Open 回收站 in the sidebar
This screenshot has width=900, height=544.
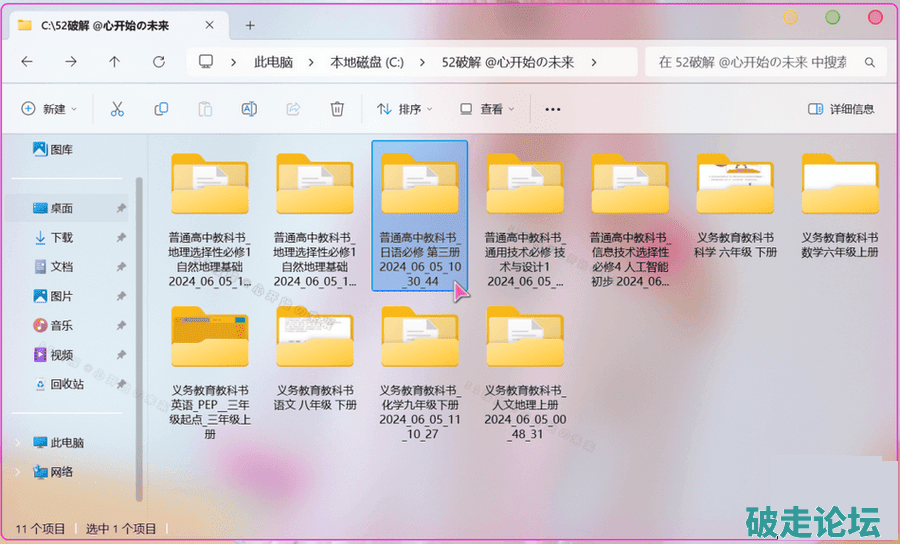[x=67, y=384]
